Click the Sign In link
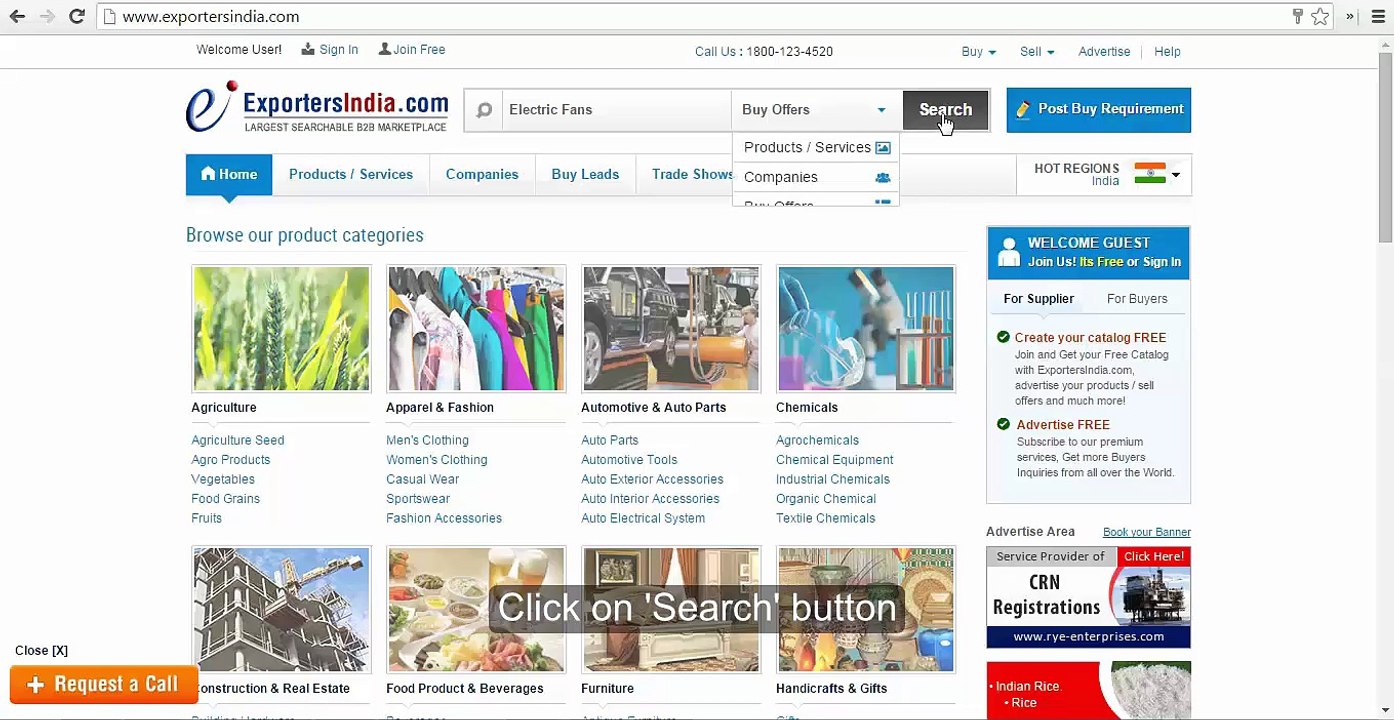 tap(339, 50)
